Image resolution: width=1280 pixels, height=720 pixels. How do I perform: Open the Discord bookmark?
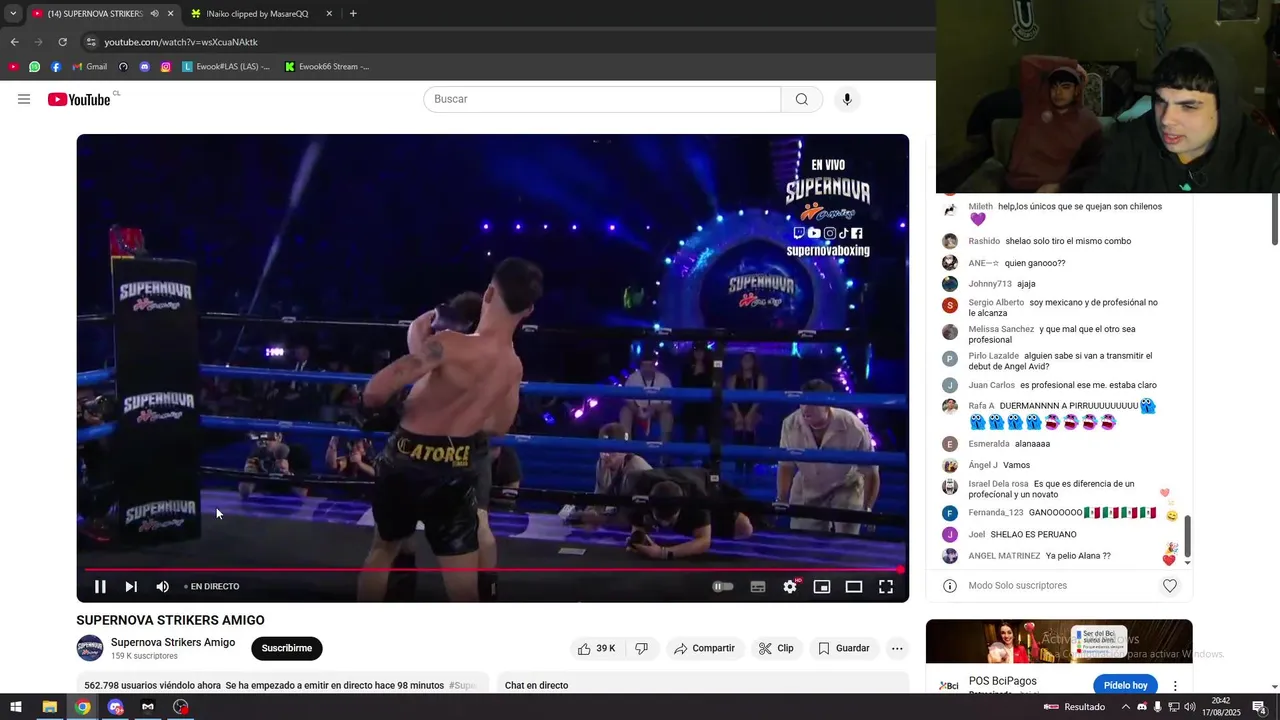pos(145,67)
